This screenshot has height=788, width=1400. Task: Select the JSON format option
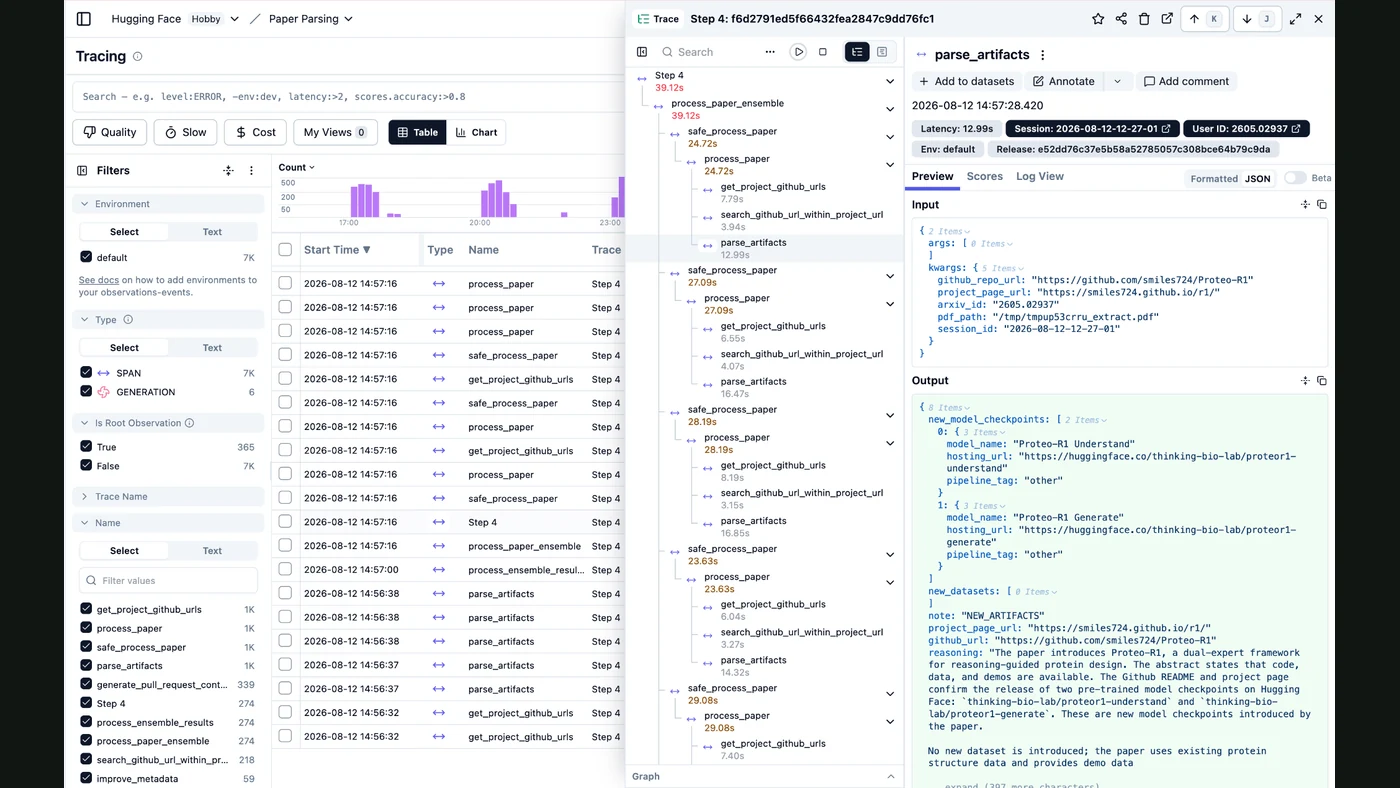(x=1257, y=178)
